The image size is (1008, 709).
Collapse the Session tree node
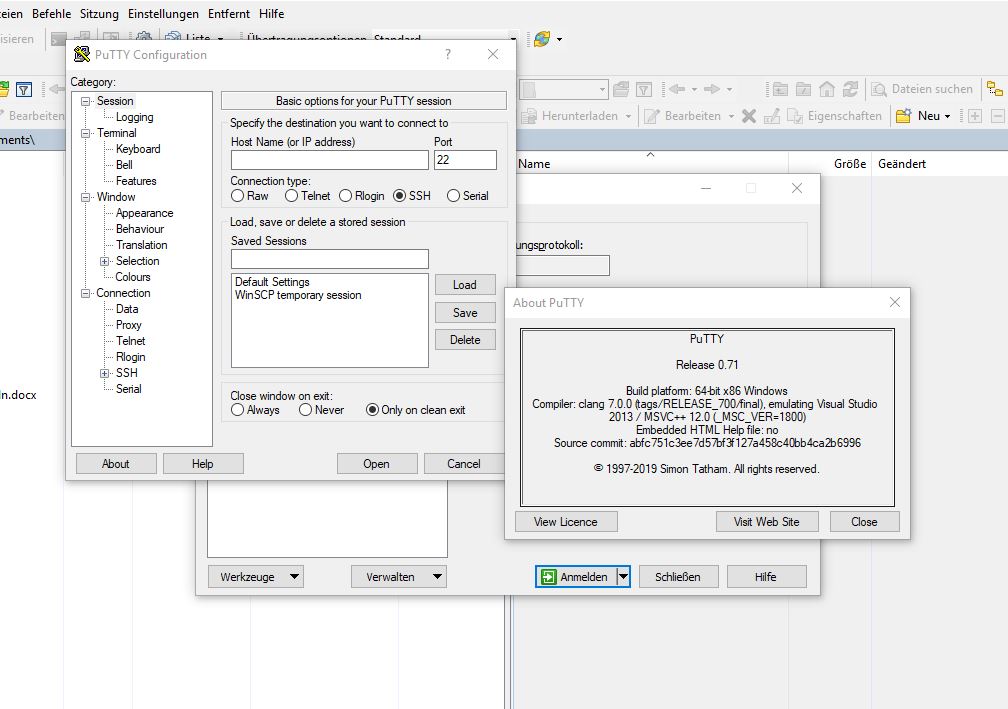tap(86, 102)
